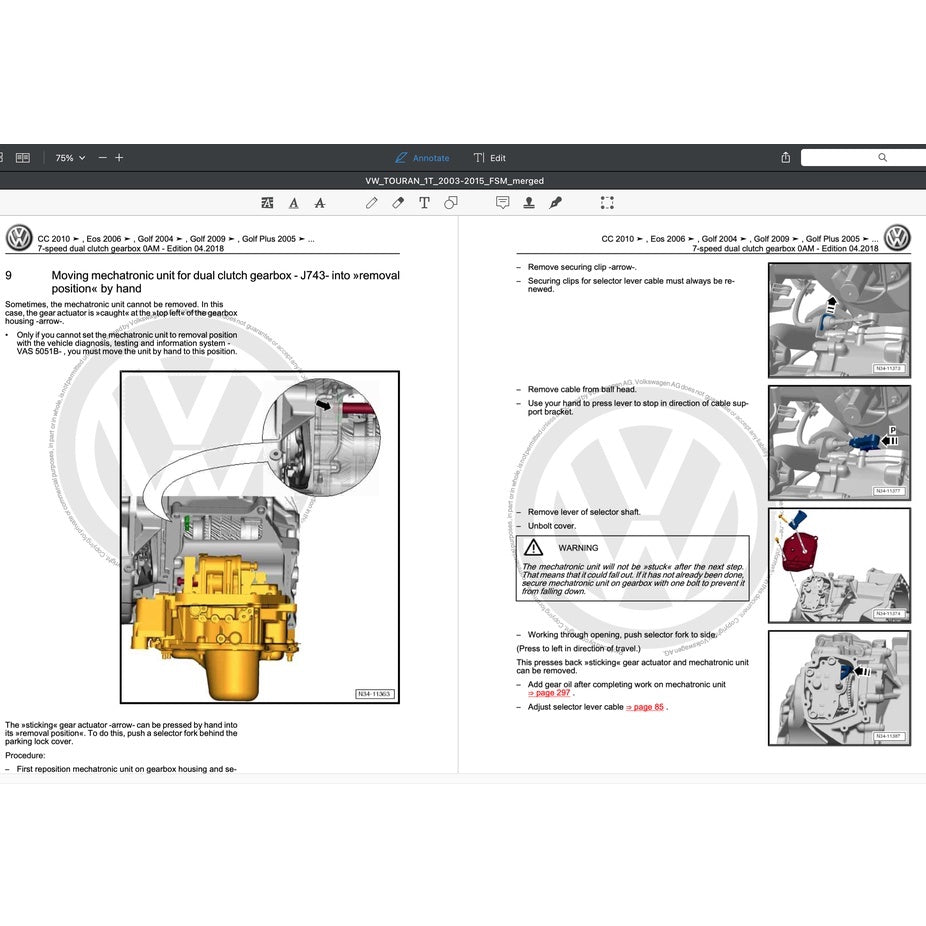Click the two-page view layout icon
Image resolution: width=926 pixels, height=926 pixels.
pos(23,158)
